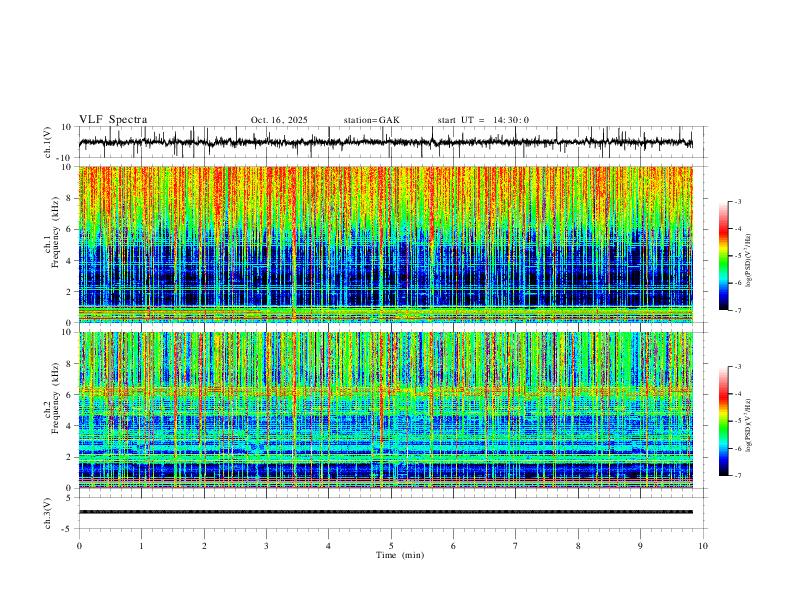Image resolution: width=792 pixels, height=612 pixels.
Task: Click the ch.1 "Frequency (kHz)" axis label
Action: [55, 234]
